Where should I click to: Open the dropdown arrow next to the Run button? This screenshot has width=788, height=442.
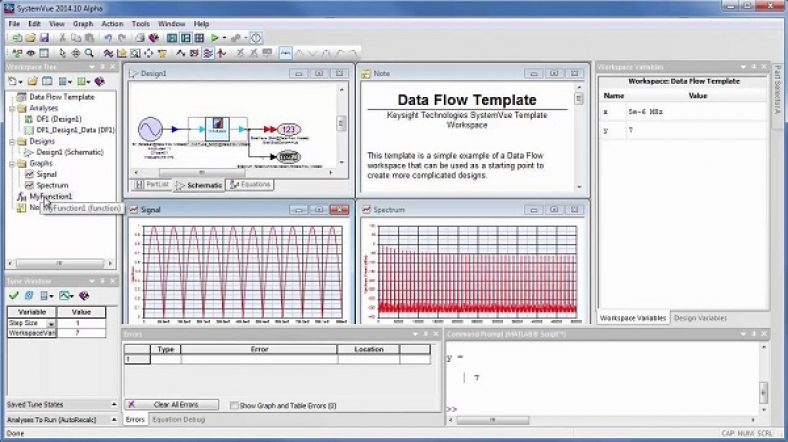click(224, 38)
